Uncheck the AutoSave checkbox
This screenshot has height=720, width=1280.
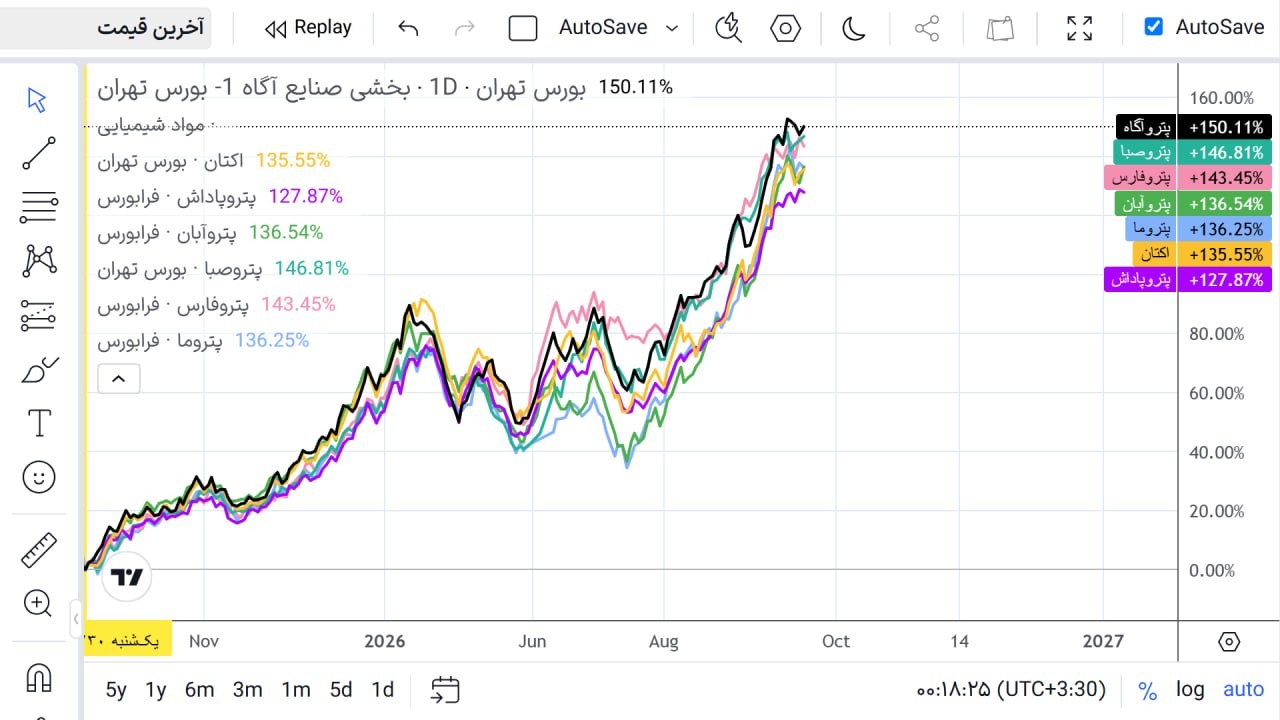coord(1154,27)
